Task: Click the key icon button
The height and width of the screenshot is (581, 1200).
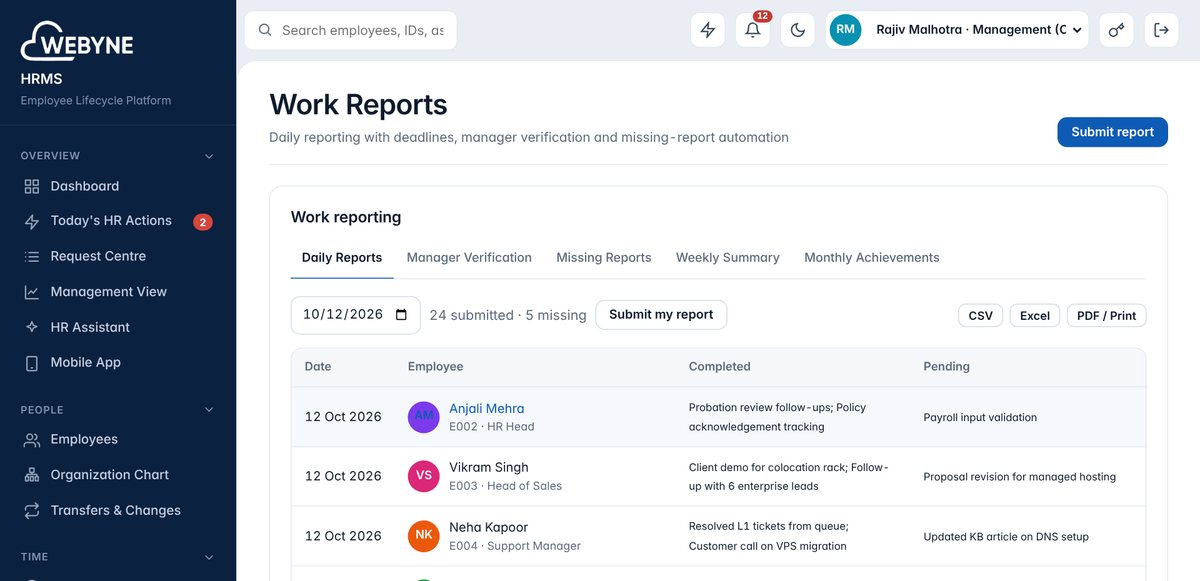Action: coord(1117,30)
